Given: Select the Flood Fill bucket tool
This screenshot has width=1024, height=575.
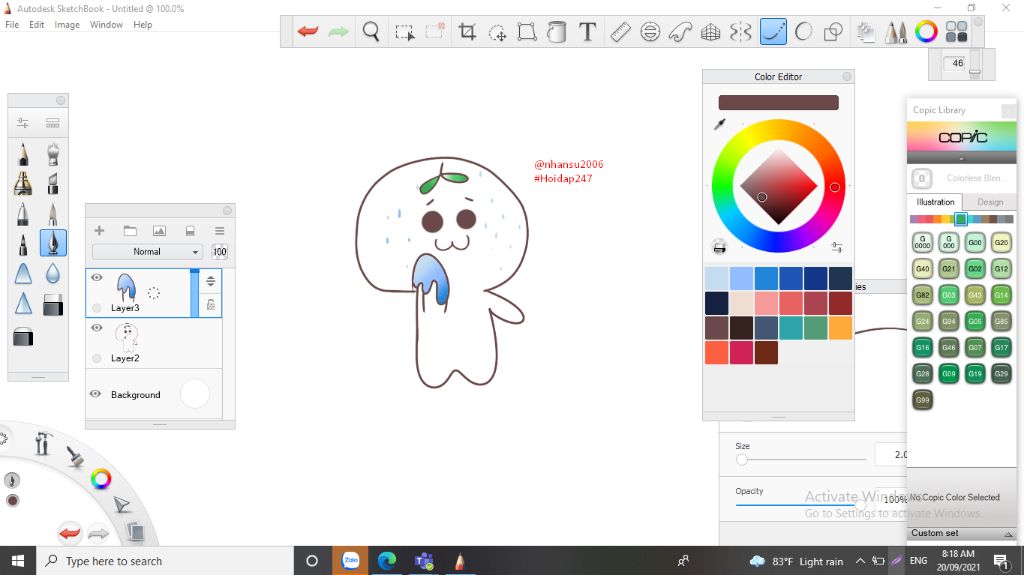Looking at the screenshot, I should pos(556,31).
